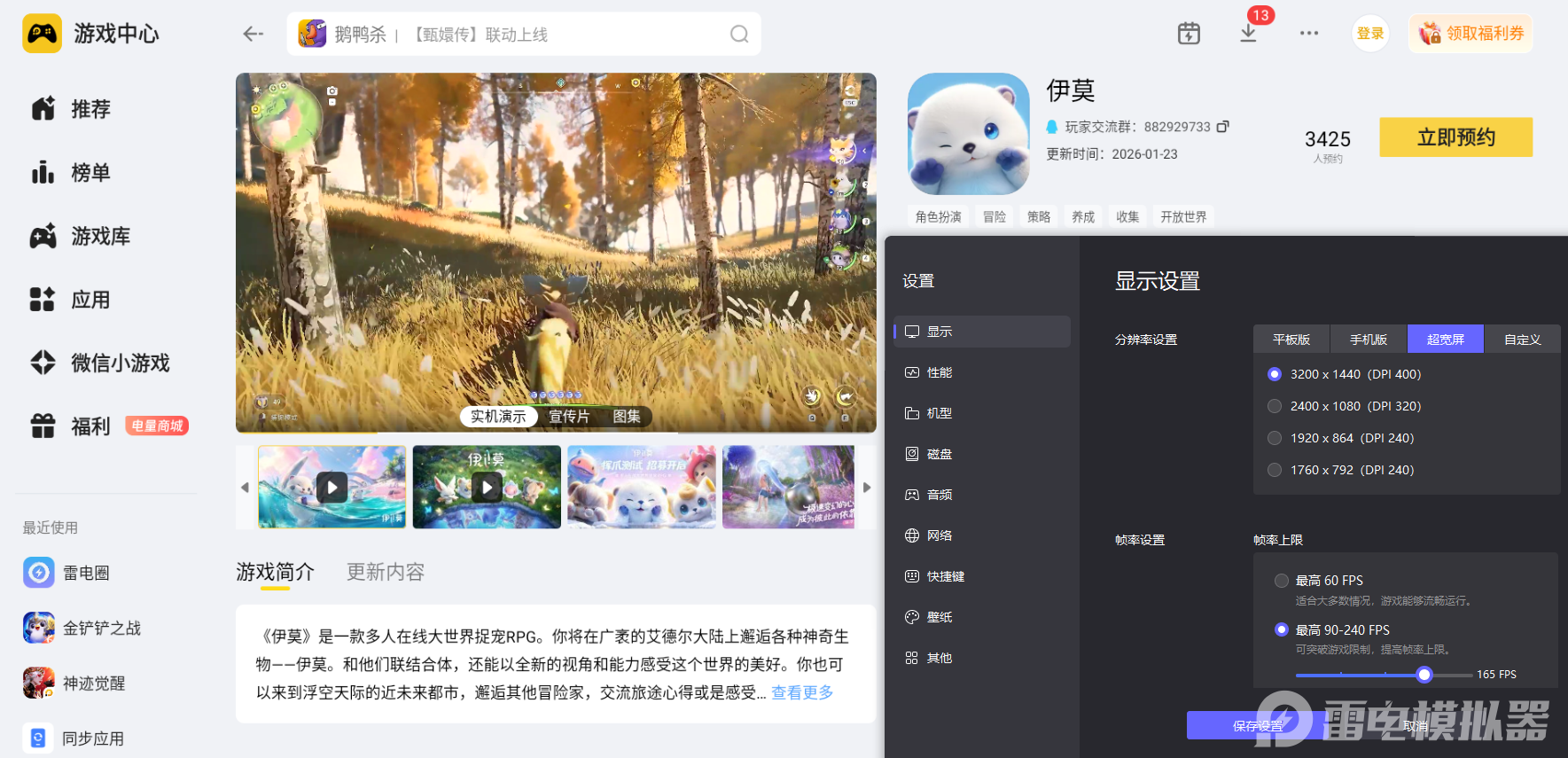The image size is (1568, 758).
Task: Copy the player group number 882929733
Action: tap(1222, 127)
